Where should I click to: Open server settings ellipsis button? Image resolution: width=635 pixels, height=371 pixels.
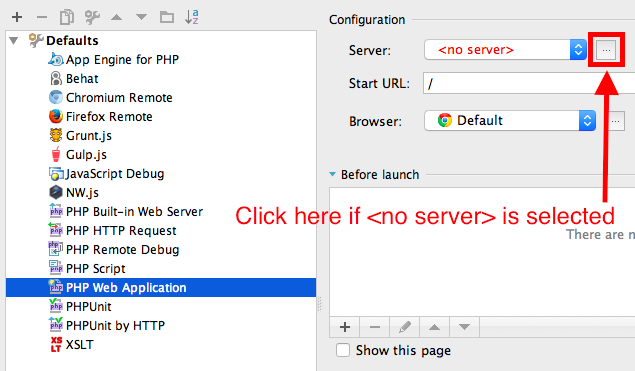click(606, 50)
